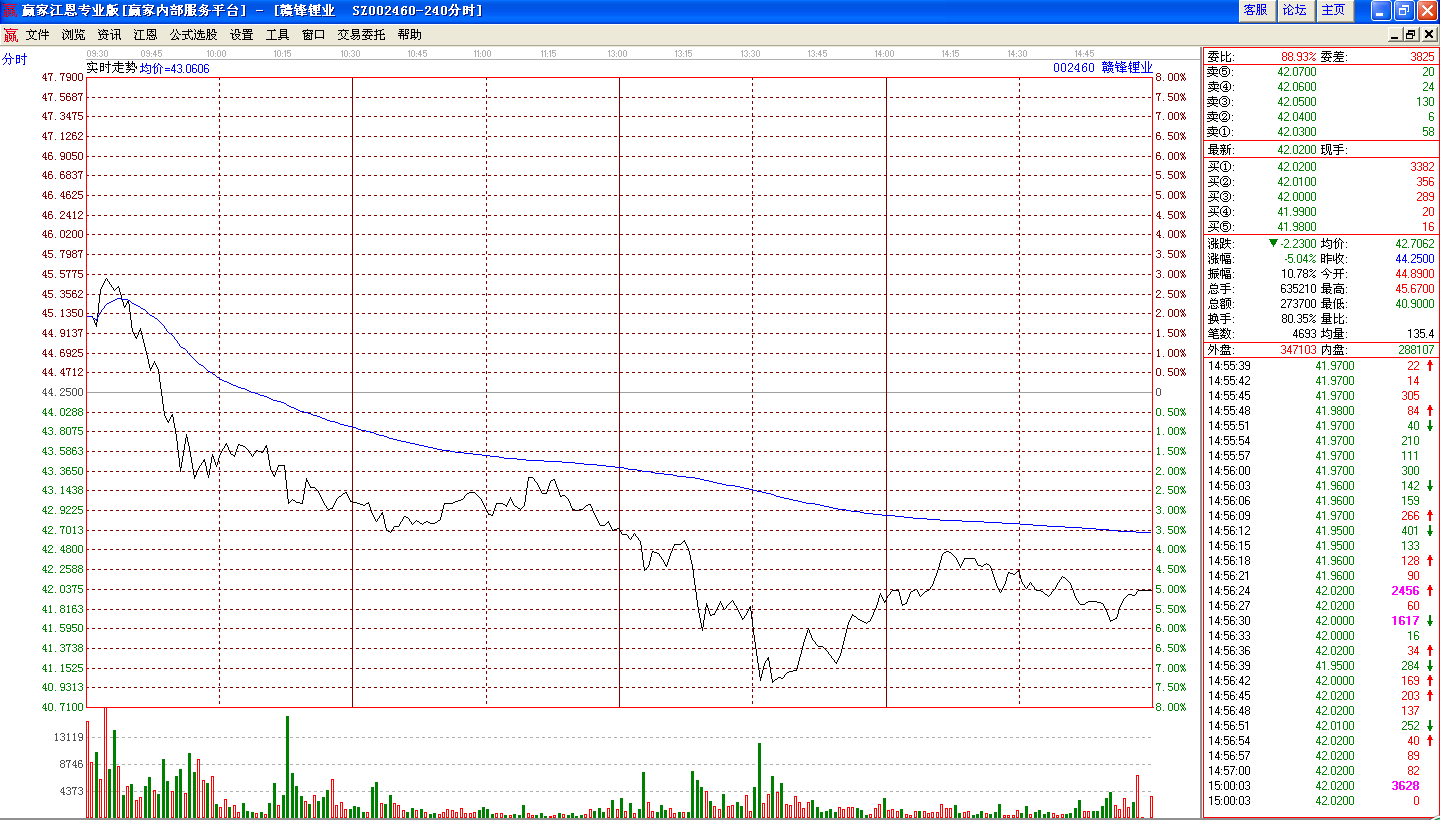
Task: Select the 14:56:30 tick with volume 1617
Action: 1320,621
